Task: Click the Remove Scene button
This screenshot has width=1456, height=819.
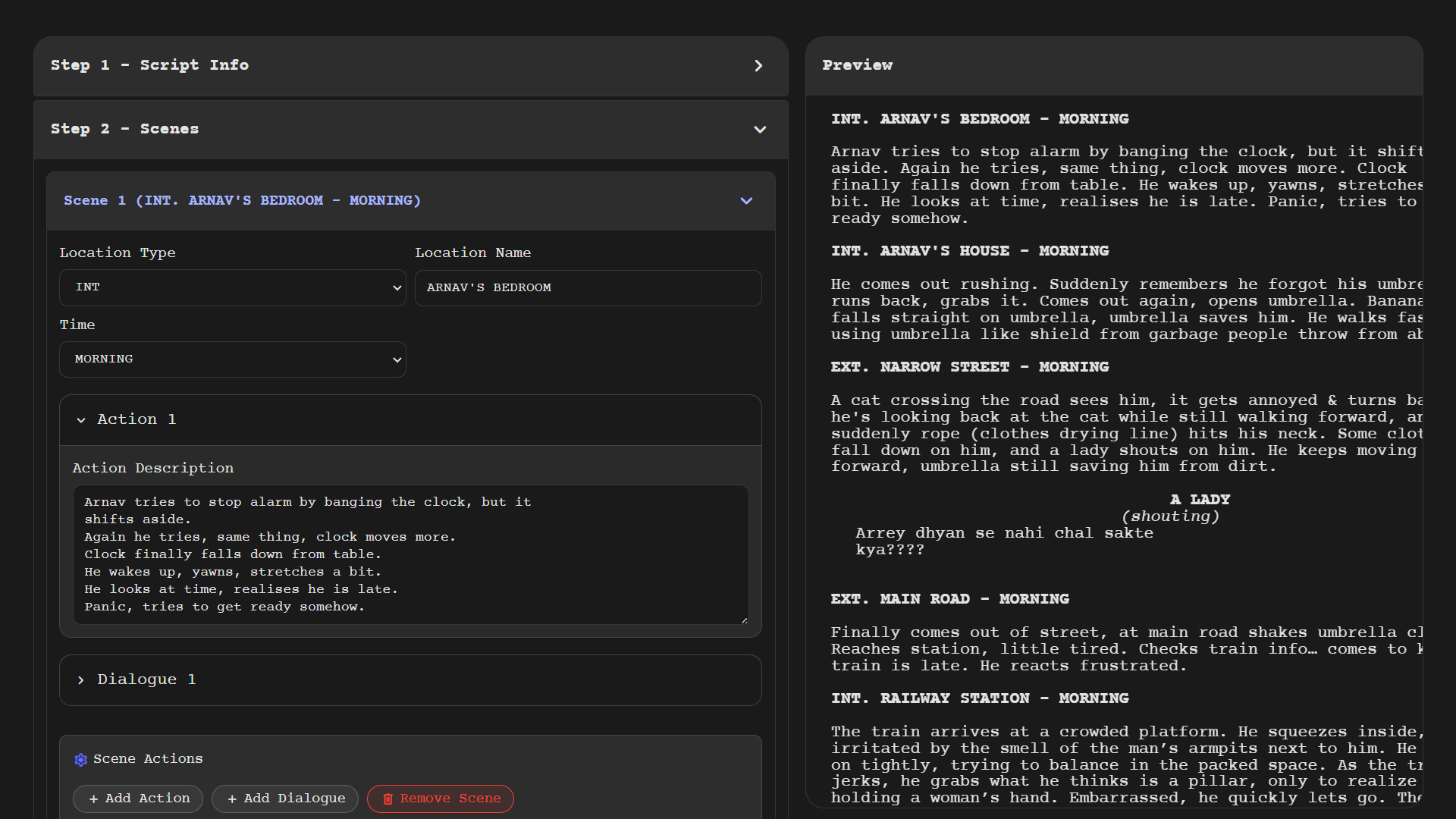Action: [x=440, y=799]
